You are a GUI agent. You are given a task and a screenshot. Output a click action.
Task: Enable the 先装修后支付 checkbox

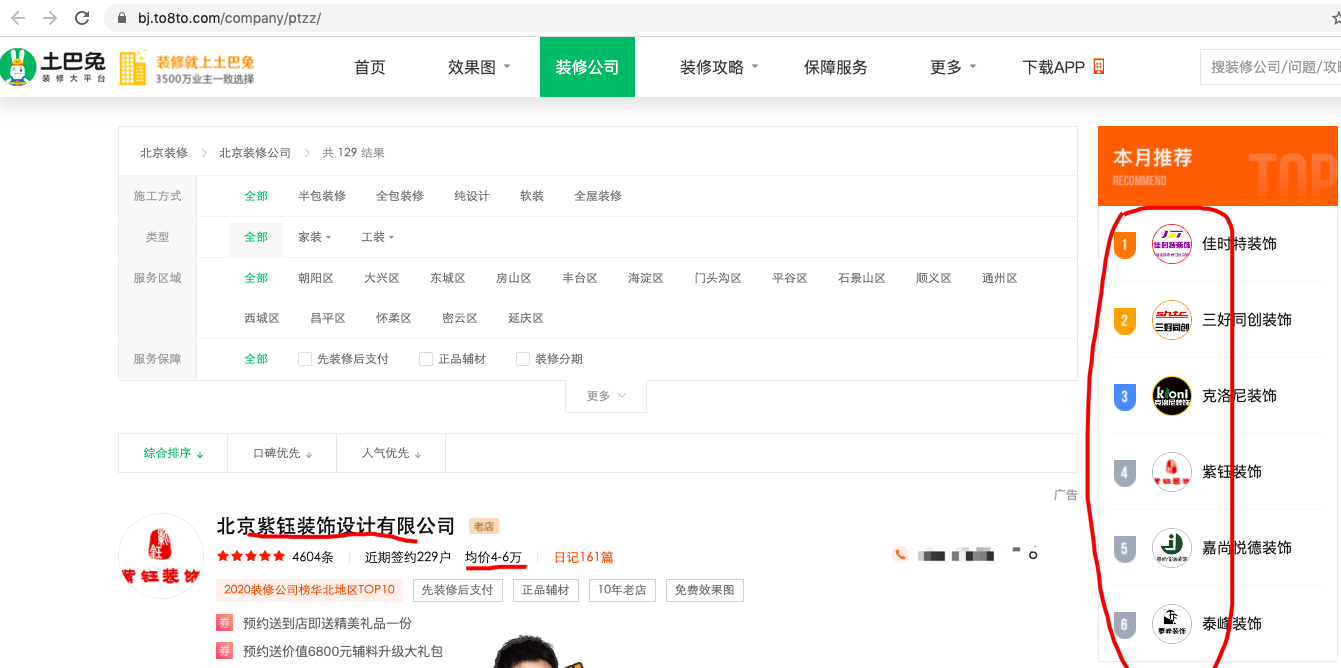(x=305, y=359)
